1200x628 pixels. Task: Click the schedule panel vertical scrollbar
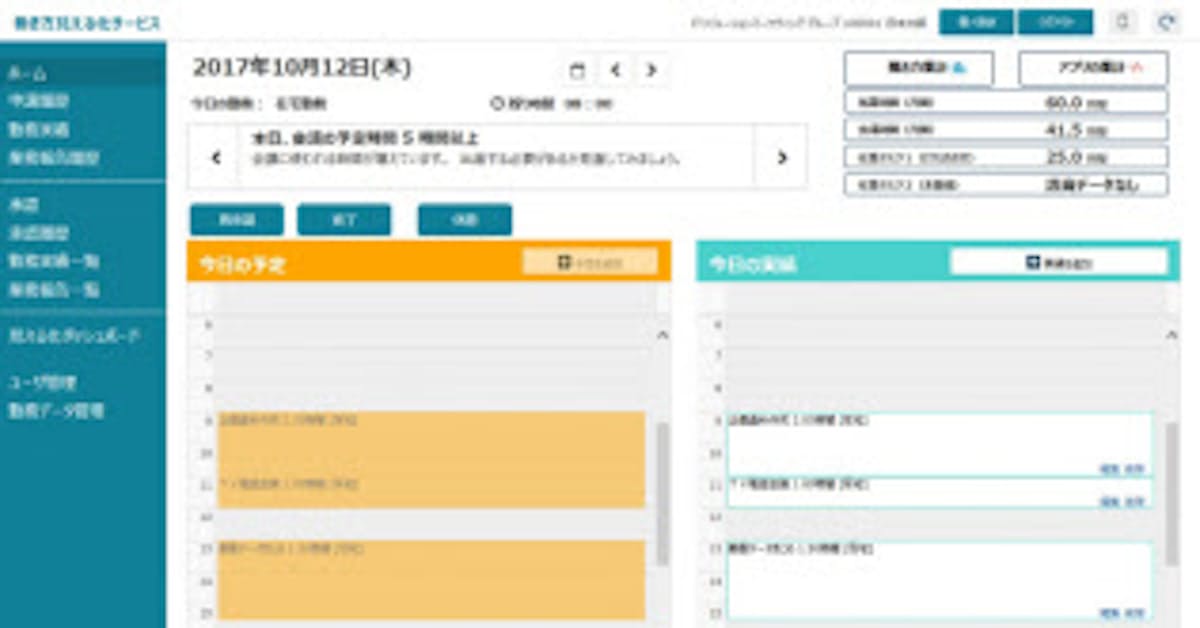(661, 490)
